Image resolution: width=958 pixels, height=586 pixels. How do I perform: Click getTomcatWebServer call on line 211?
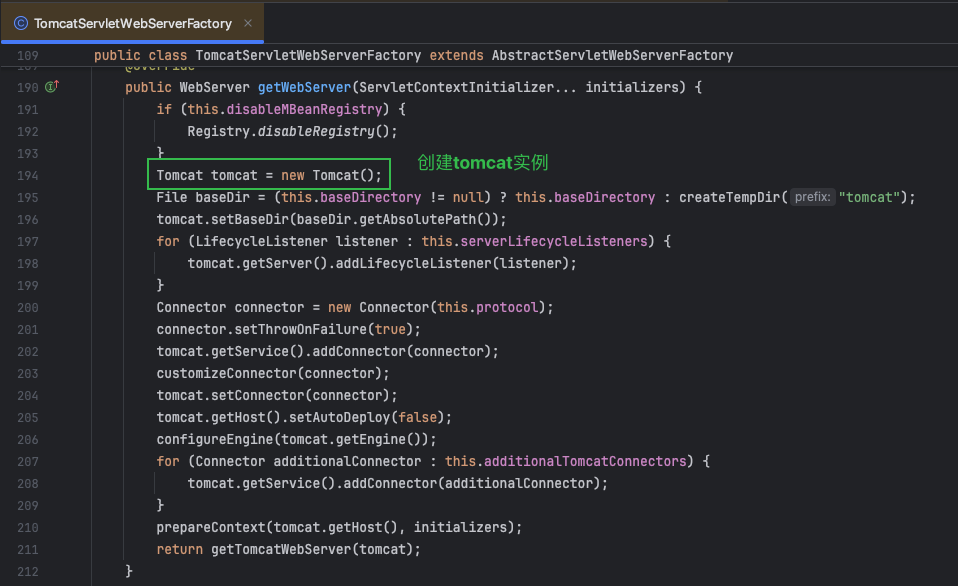[281, 549]
